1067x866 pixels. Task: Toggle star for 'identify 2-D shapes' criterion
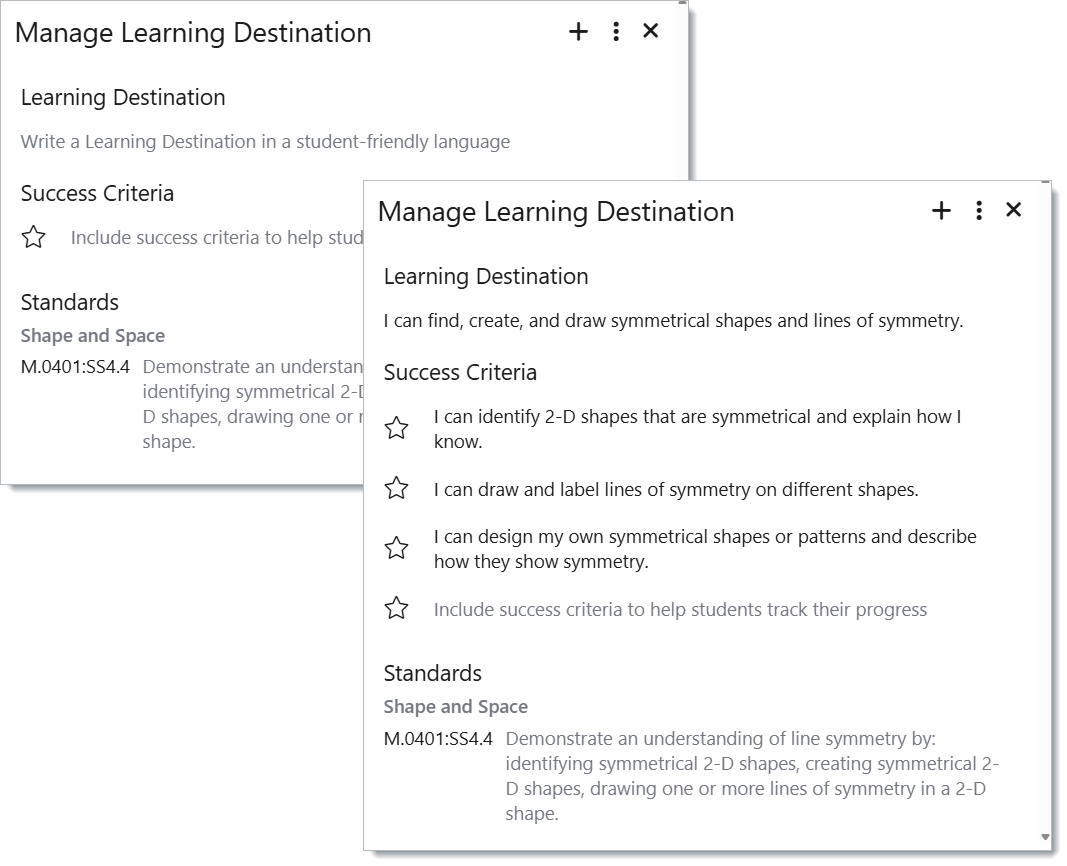coord(397,429)
